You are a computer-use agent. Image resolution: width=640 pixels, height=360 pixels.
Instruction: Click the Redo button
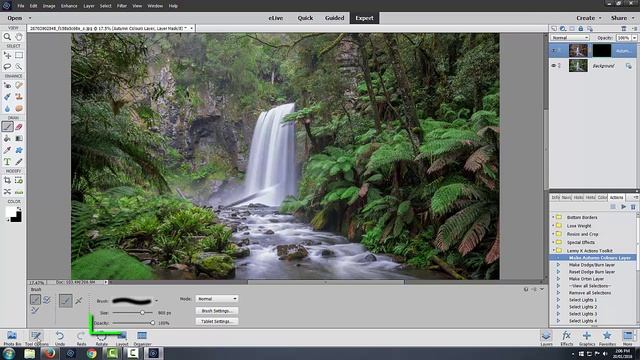coord(81,338)
